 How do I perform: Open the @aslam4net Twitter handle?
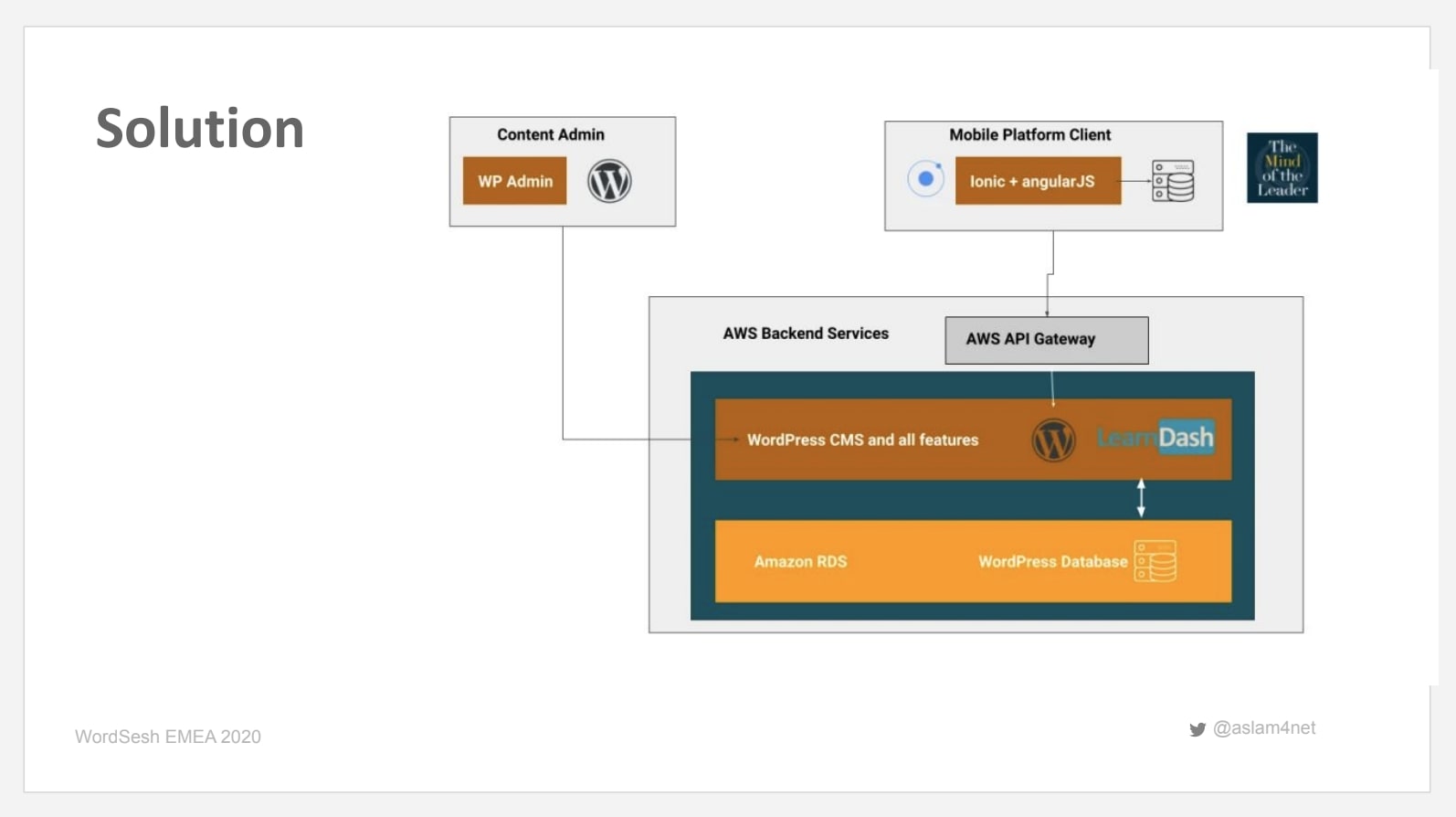(1264, 728)
